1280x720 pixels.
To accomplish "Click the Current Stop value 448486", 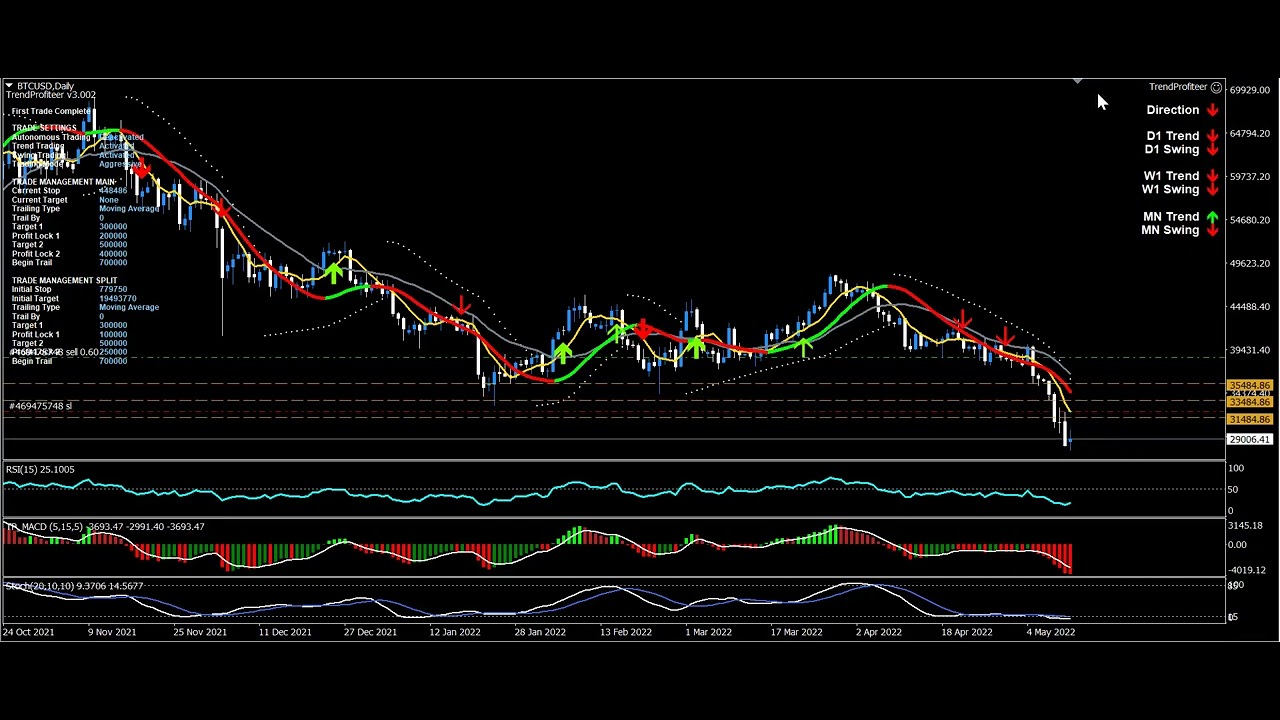I will click(113, 191).
